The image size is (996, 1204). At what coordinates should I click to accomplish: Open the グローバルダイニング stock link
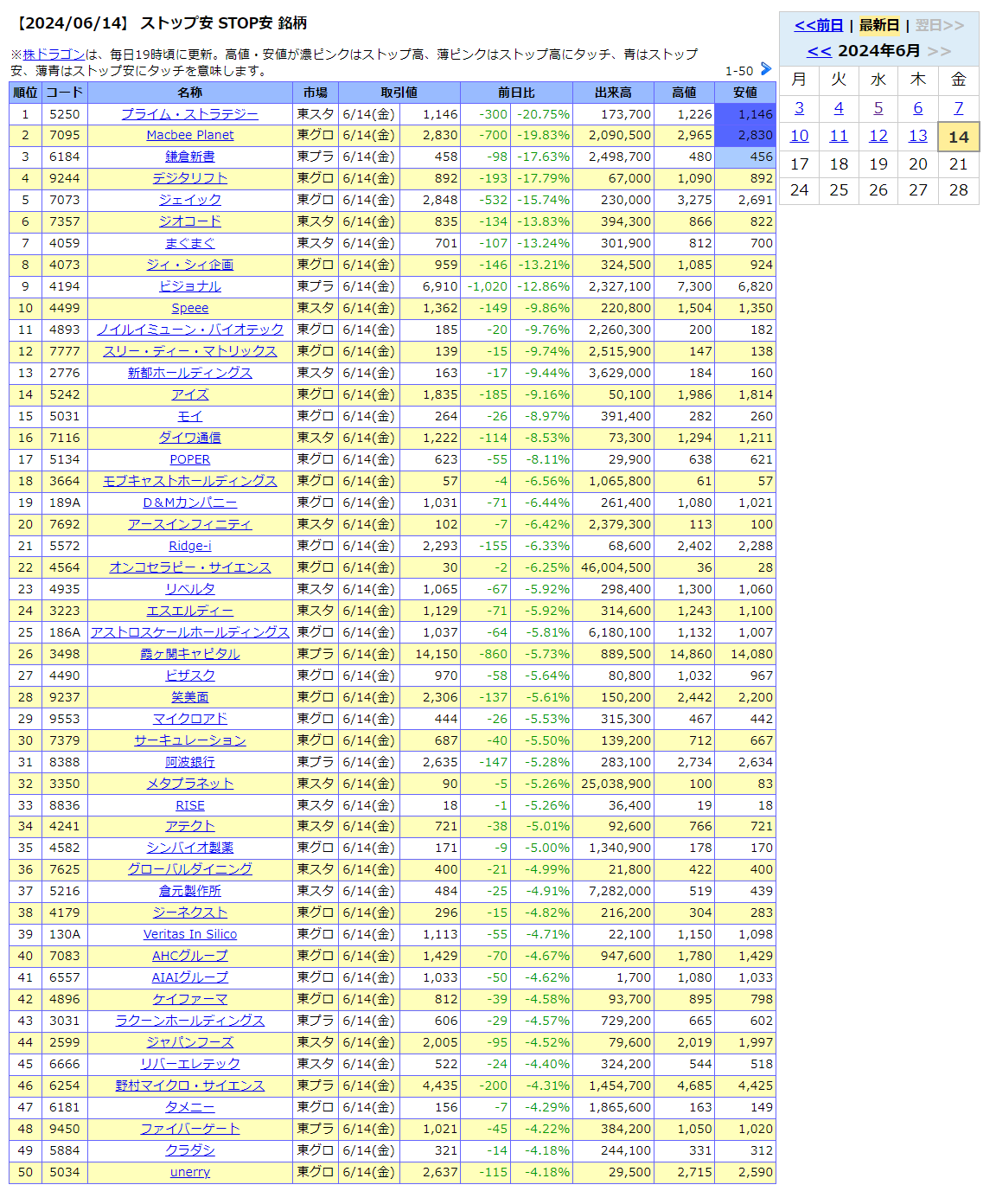coord(190,870)
